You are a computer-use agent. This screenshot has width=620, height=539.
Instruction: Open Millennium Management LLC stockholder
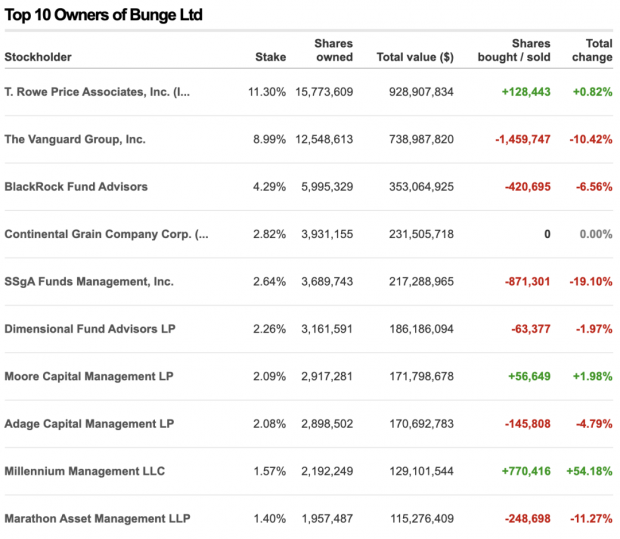pyautogui.click(x=85, y=471)
